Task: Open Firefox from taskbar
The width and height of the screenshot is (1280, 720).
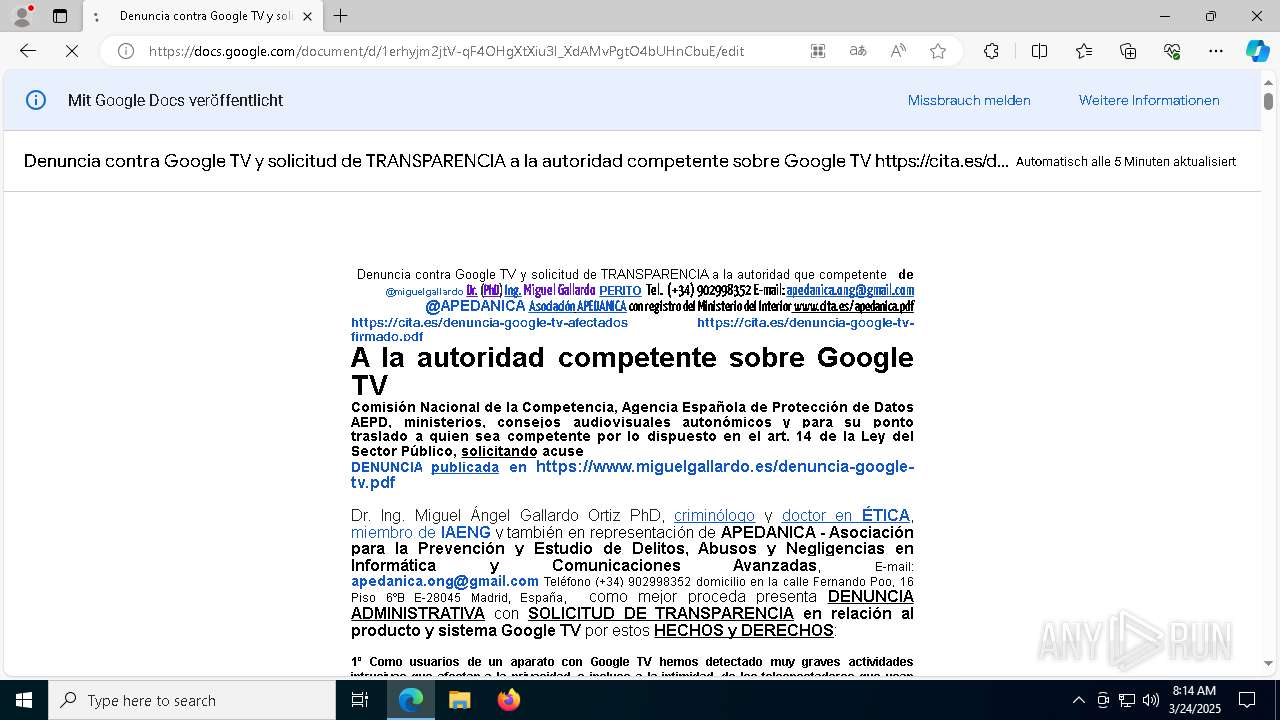Action: tap(508, 700)
